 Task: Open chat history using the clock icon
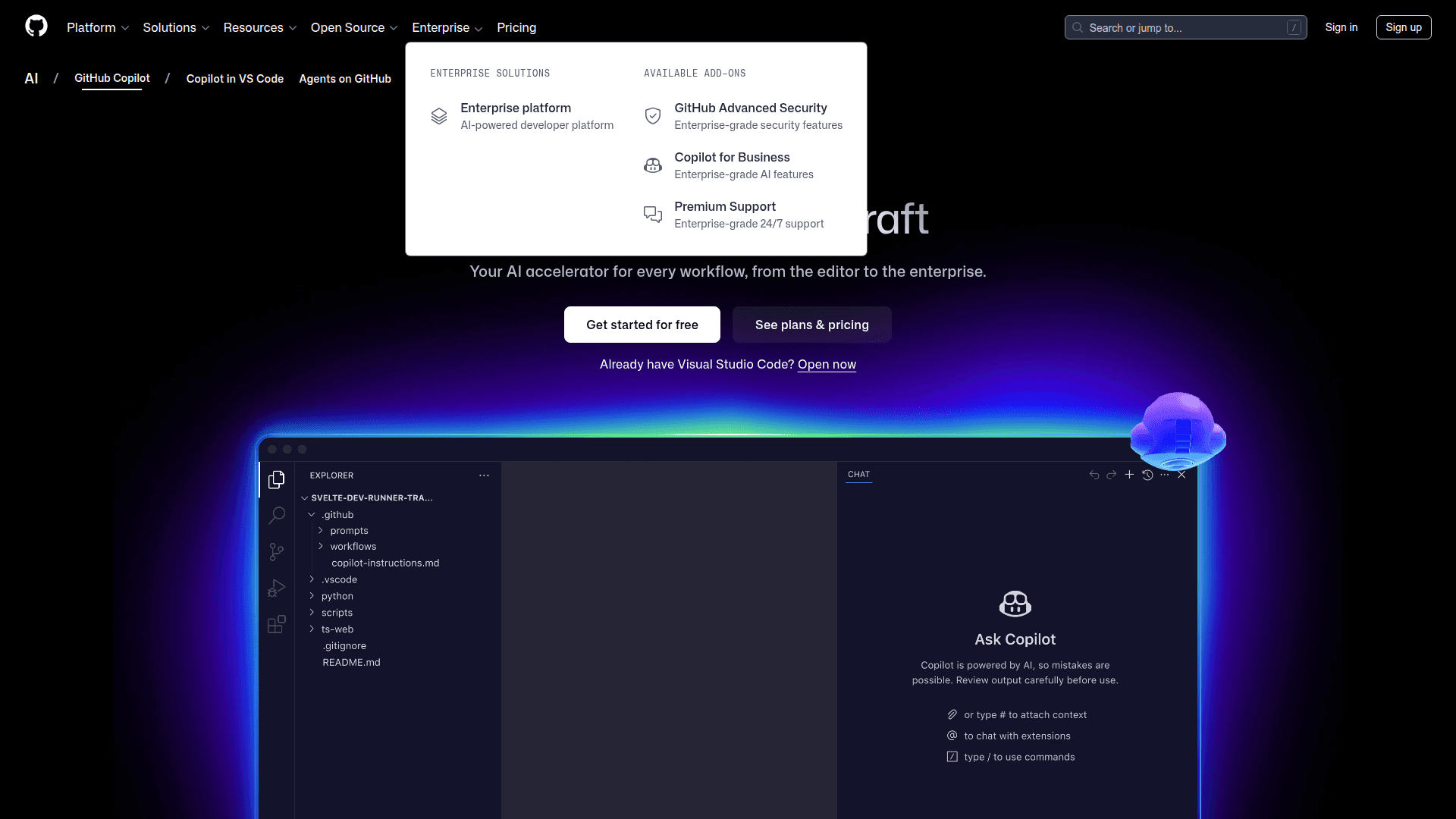tap(1147, 475)
